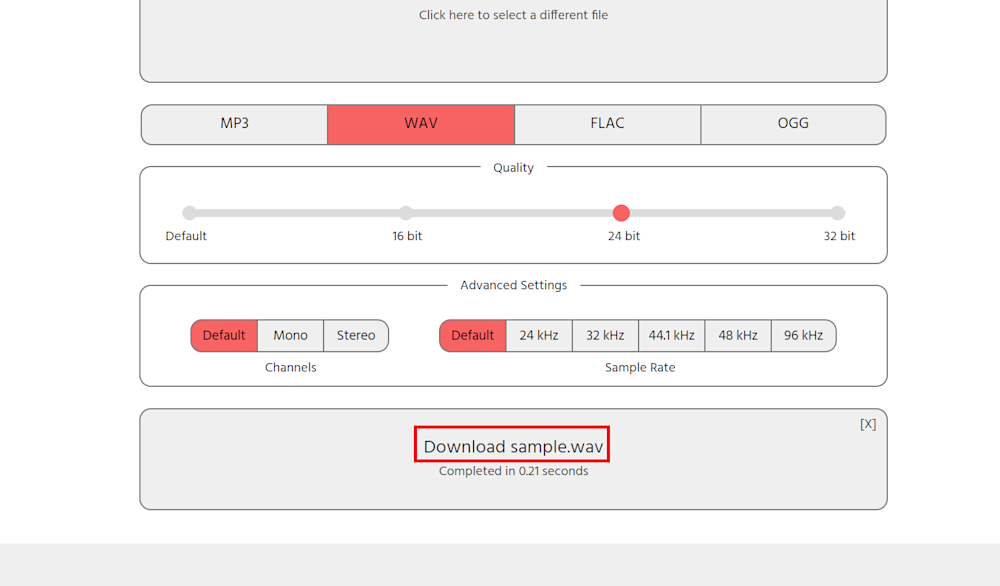Click the '32 bit' quality label
This screenshot has width=1000, height=586.
tap(839, 236)
